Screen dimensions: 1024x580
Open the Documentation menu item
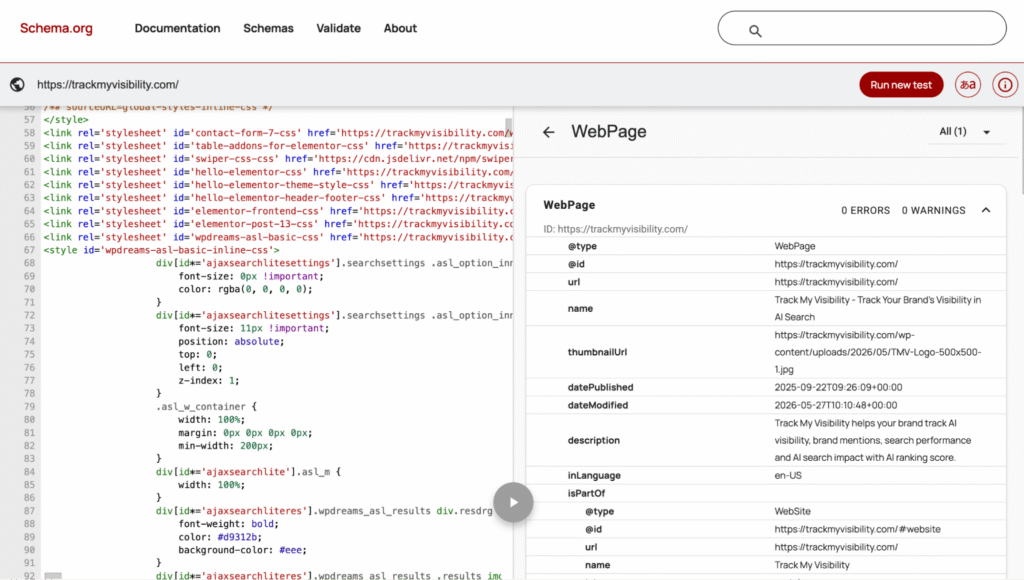click(177, 28)
